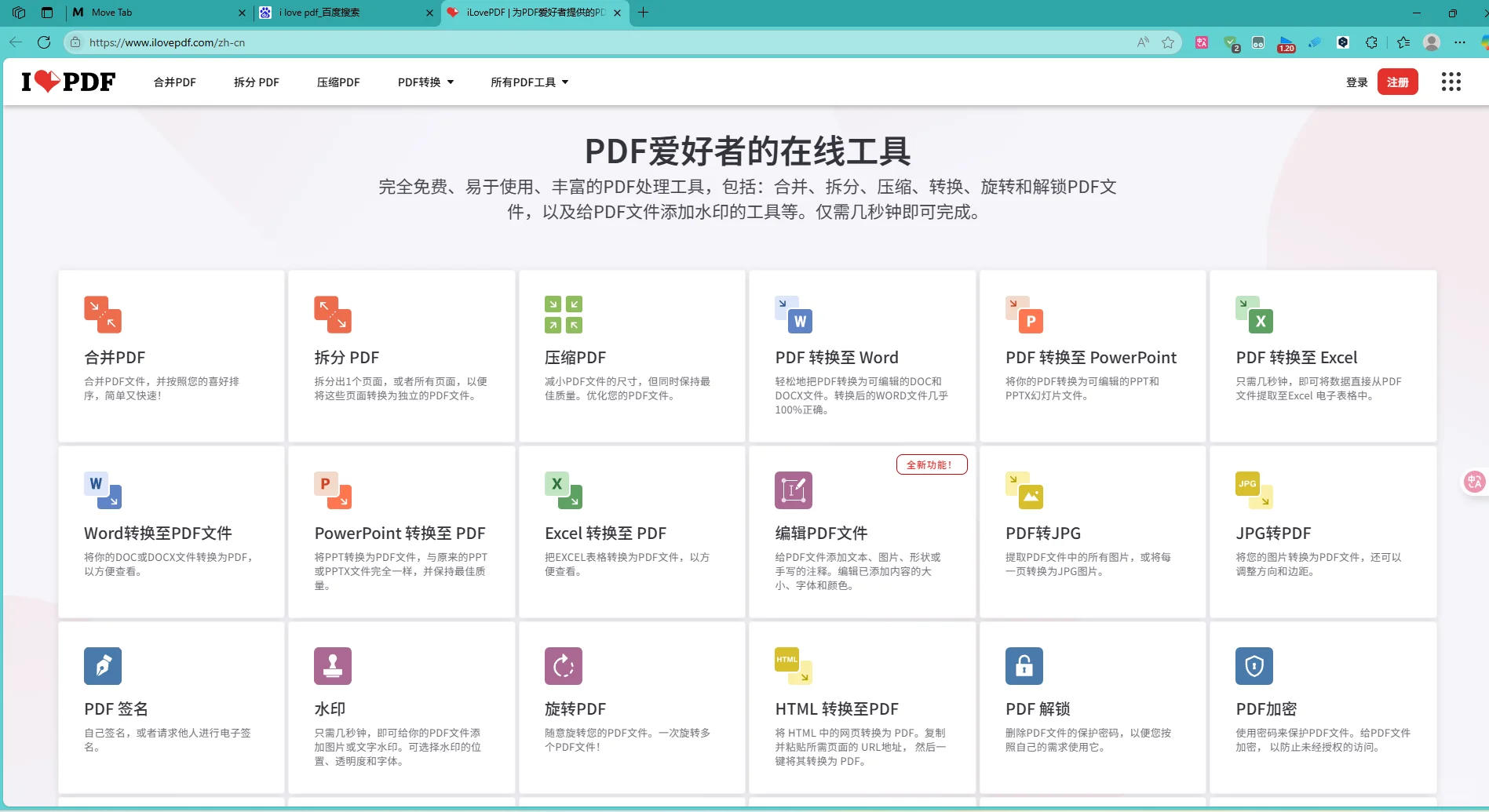1489x812 pixels.
Task: Open the Unlock PDF (PDF 解锁) padlock icon
Action: pos(1024,666)
